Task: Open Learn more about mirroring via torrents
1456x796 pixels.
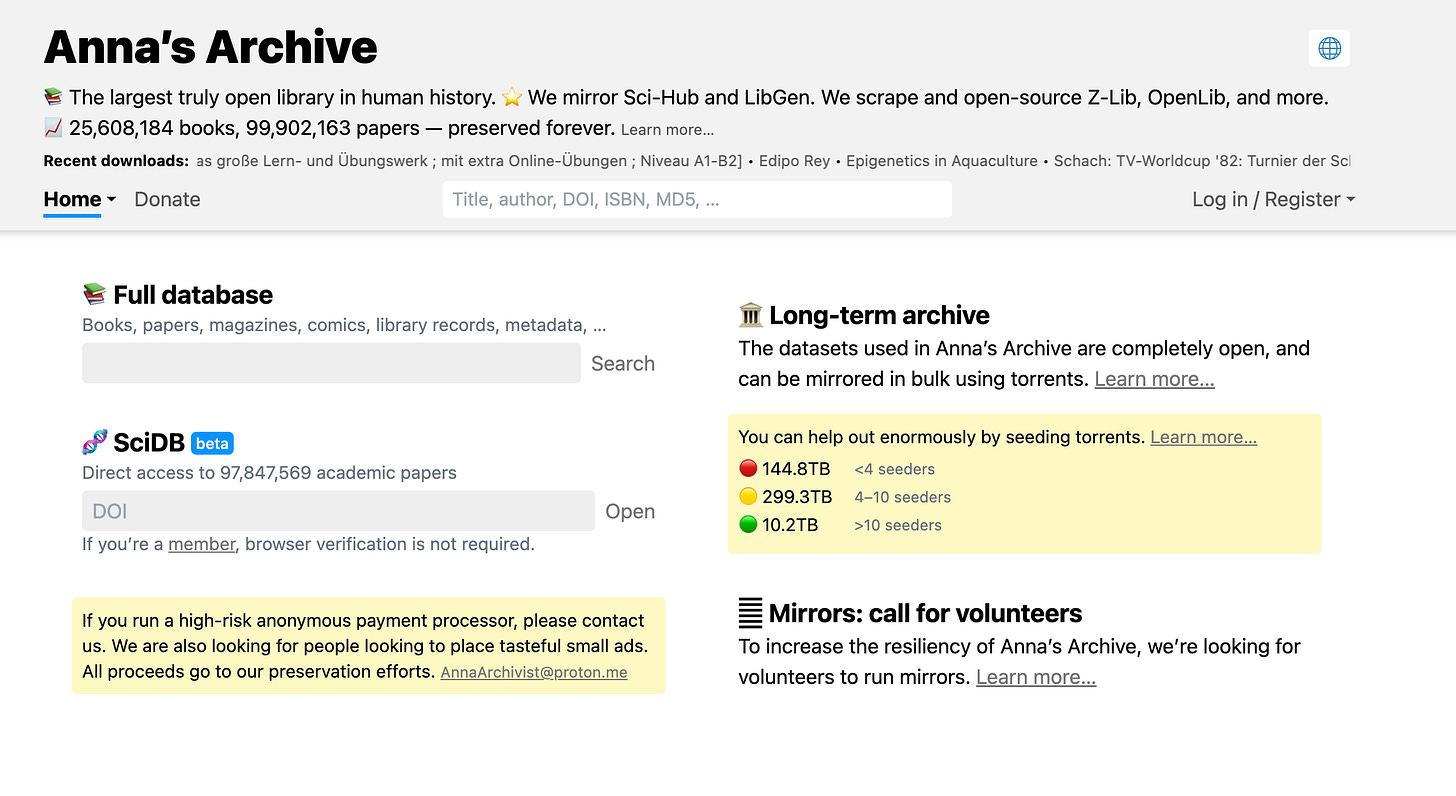Action: click(x=1155, y=379)
